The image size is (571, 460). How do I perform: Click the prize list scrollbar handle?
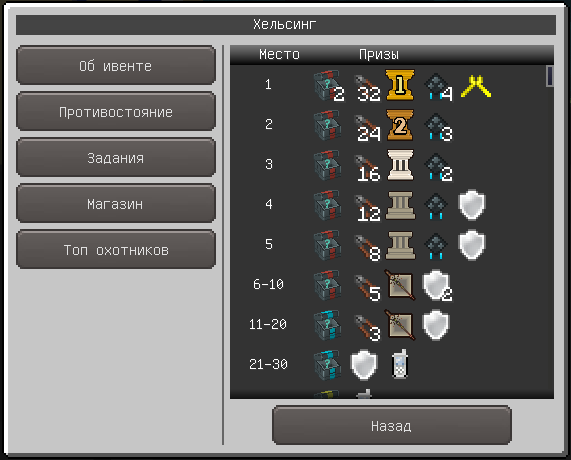pyautogui.click(x=550, y=76)
